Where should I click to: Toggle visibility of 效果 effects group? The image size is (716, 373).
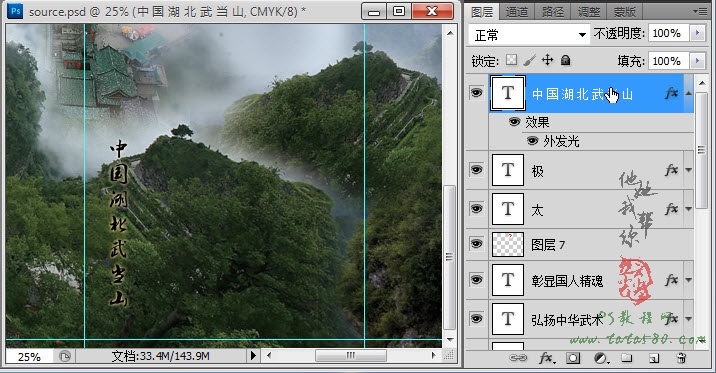click(x=515, y=122)
